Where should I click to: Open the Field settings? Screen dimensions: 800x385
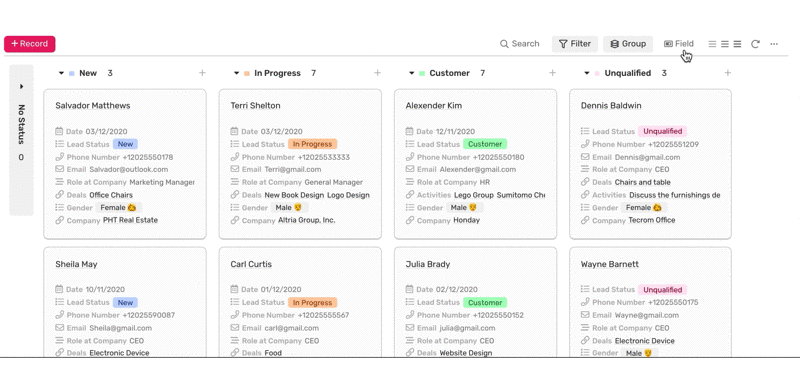(x=679, y=44)
